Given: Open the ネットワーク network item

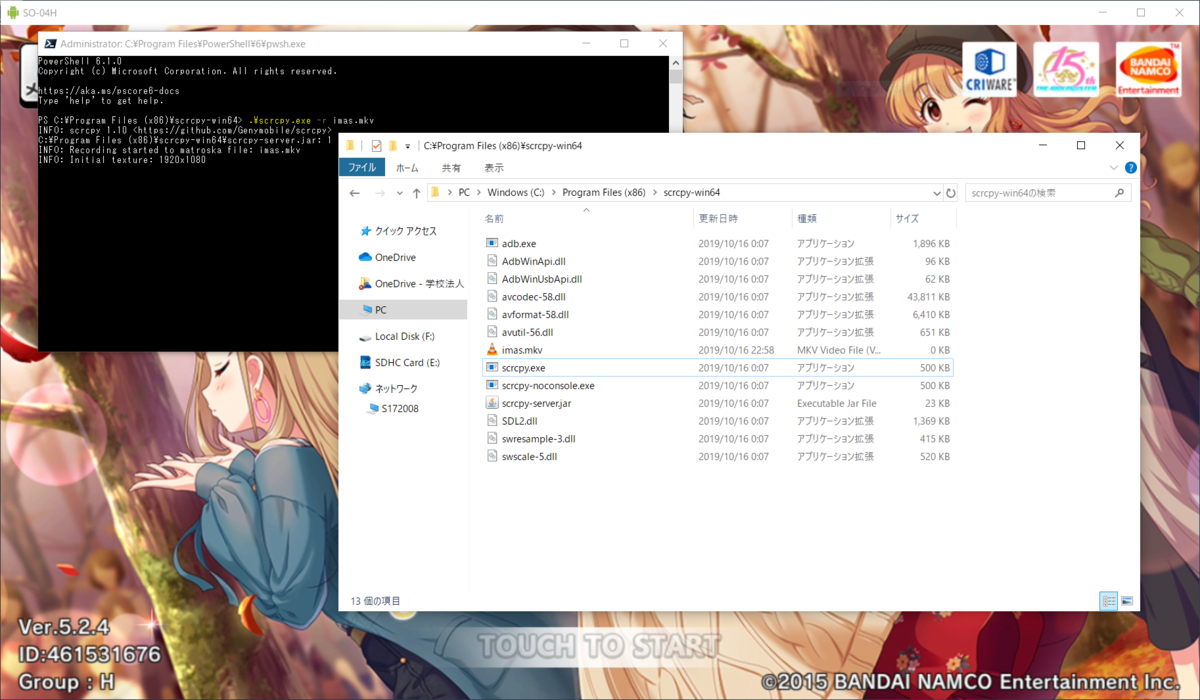Looking at the screenshot, I should pyautogui.click(x=388, y=388).
